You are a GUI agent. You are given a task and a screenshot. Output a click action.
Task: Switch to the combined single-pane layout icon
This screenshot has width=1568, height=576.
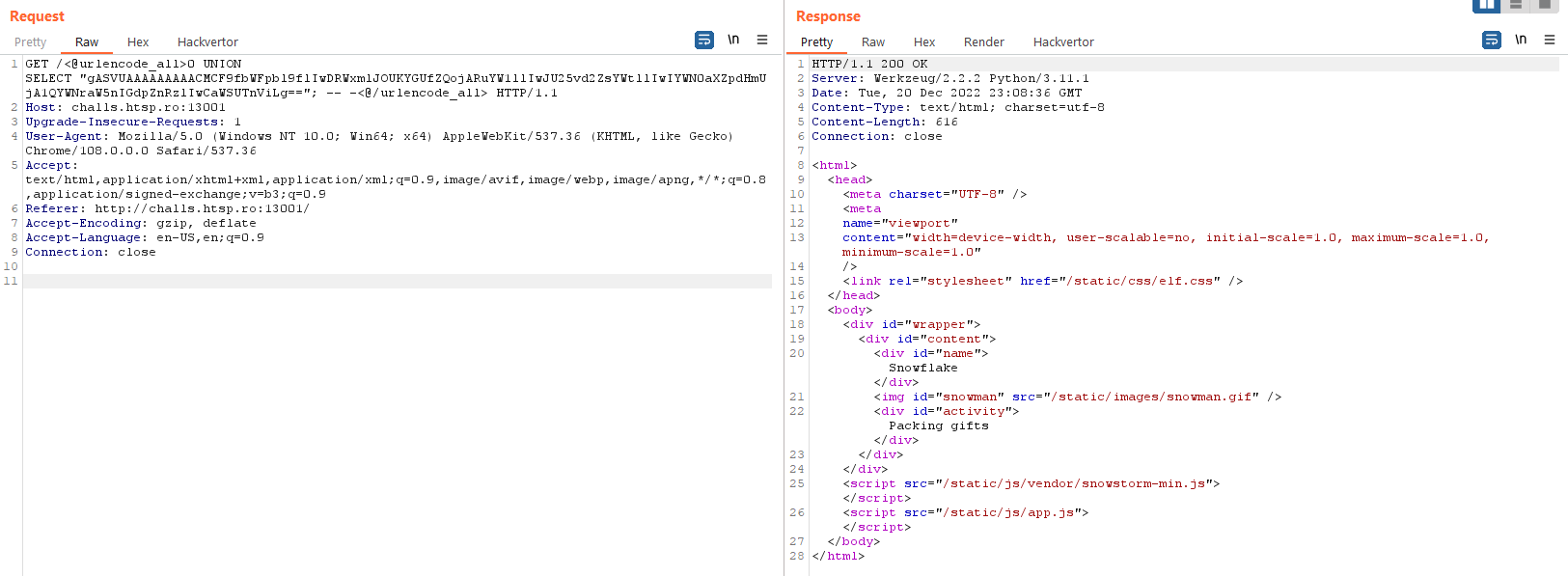click(1545, 5)
